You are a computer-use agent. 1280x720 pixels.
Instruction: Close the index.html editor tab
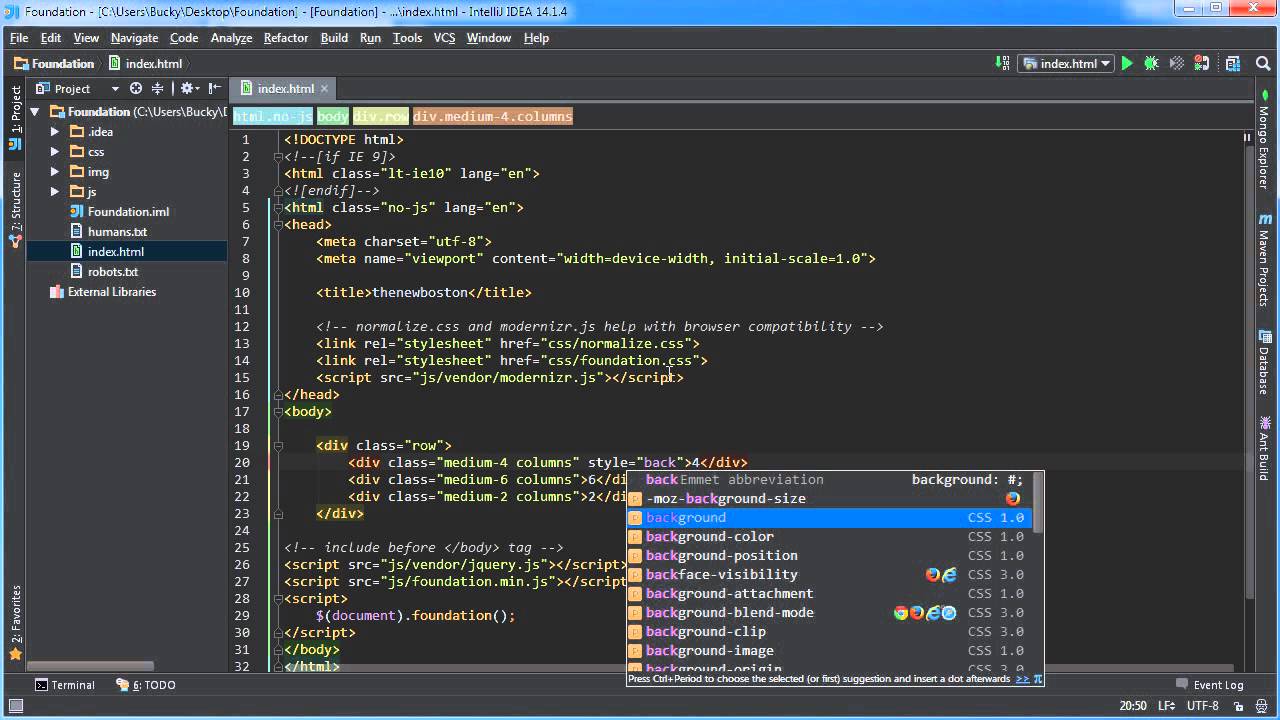tap(324, 89)
